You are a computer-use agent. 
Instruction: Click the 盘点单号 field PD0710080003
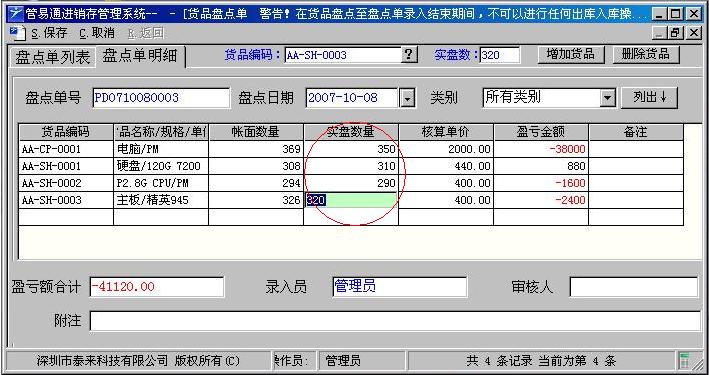(161, 98)
